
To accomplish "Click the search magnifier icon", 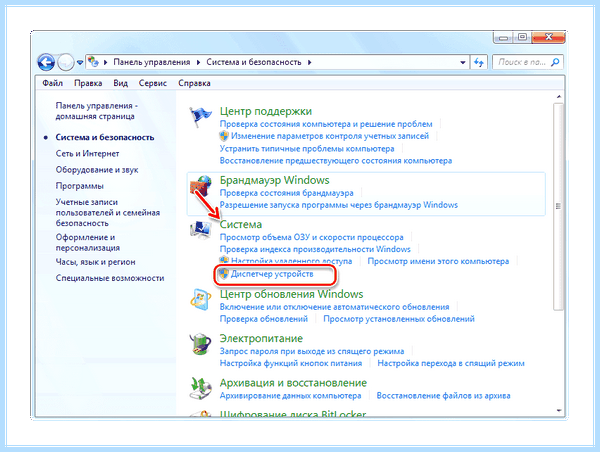I will point(555,62).
